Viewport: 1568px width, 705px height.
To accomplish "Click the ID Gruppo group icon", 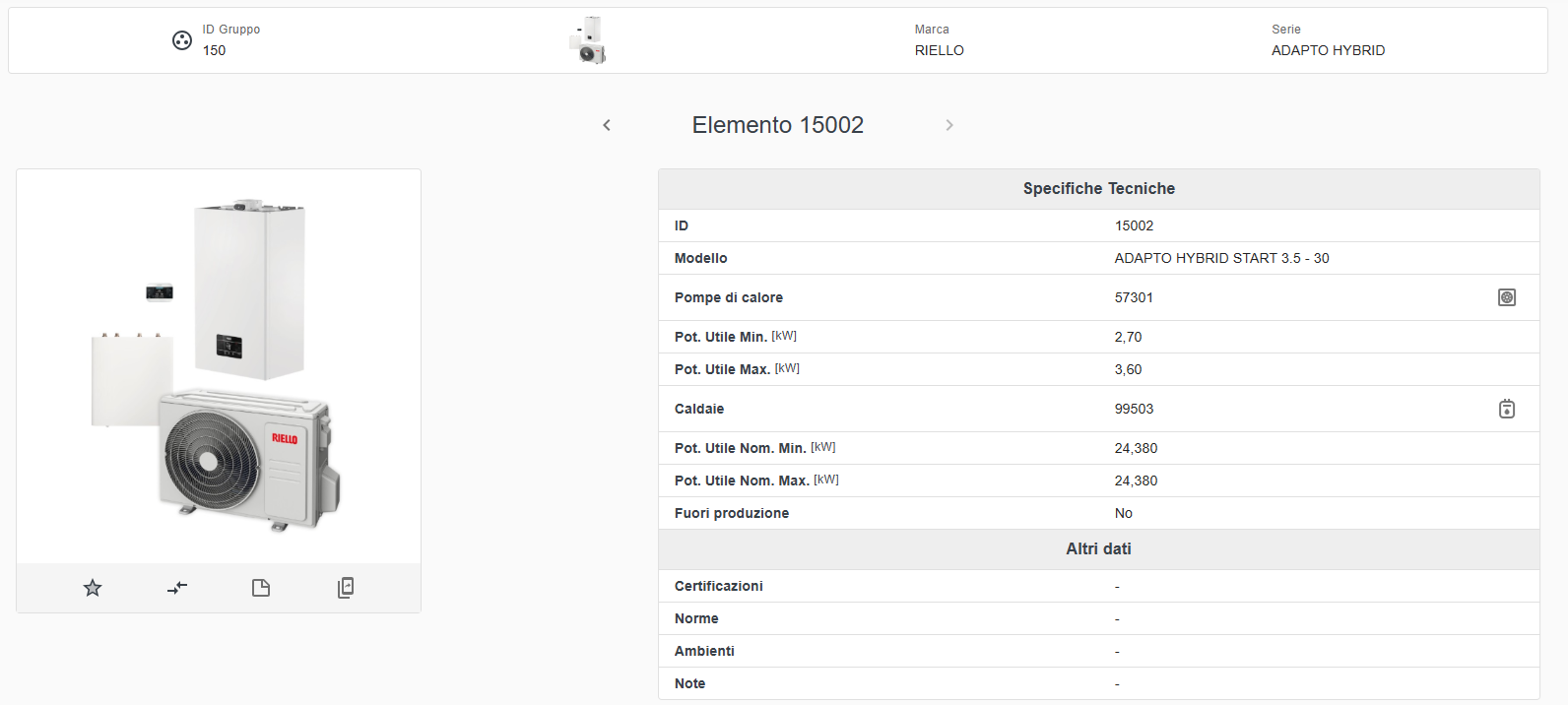I will (182, 40).
